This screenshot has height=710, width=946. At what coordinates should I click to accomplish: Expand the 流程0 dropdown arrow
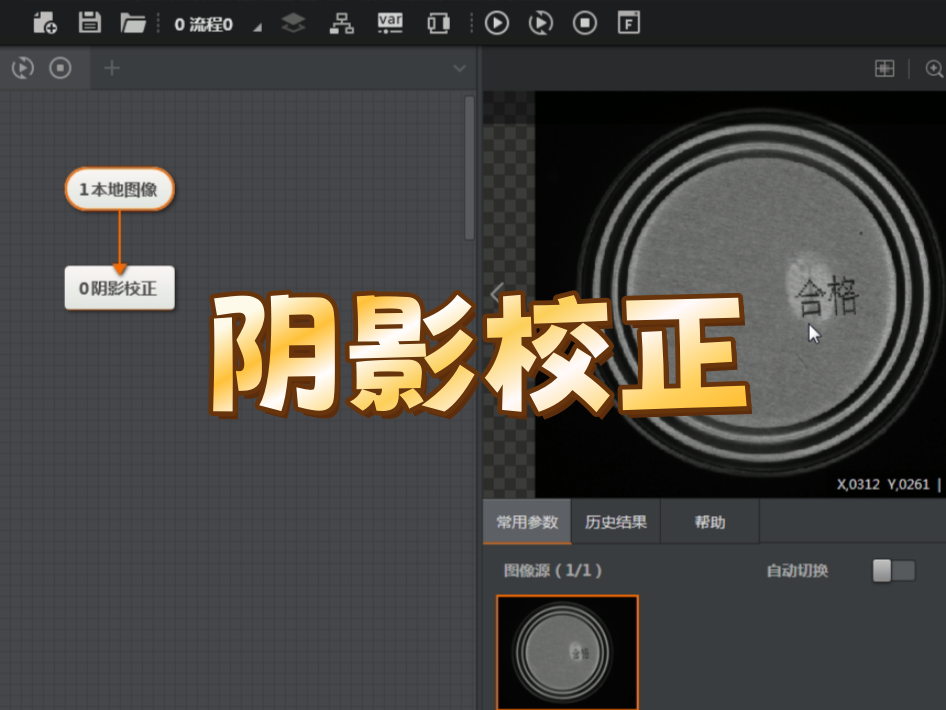coord(257,27)
